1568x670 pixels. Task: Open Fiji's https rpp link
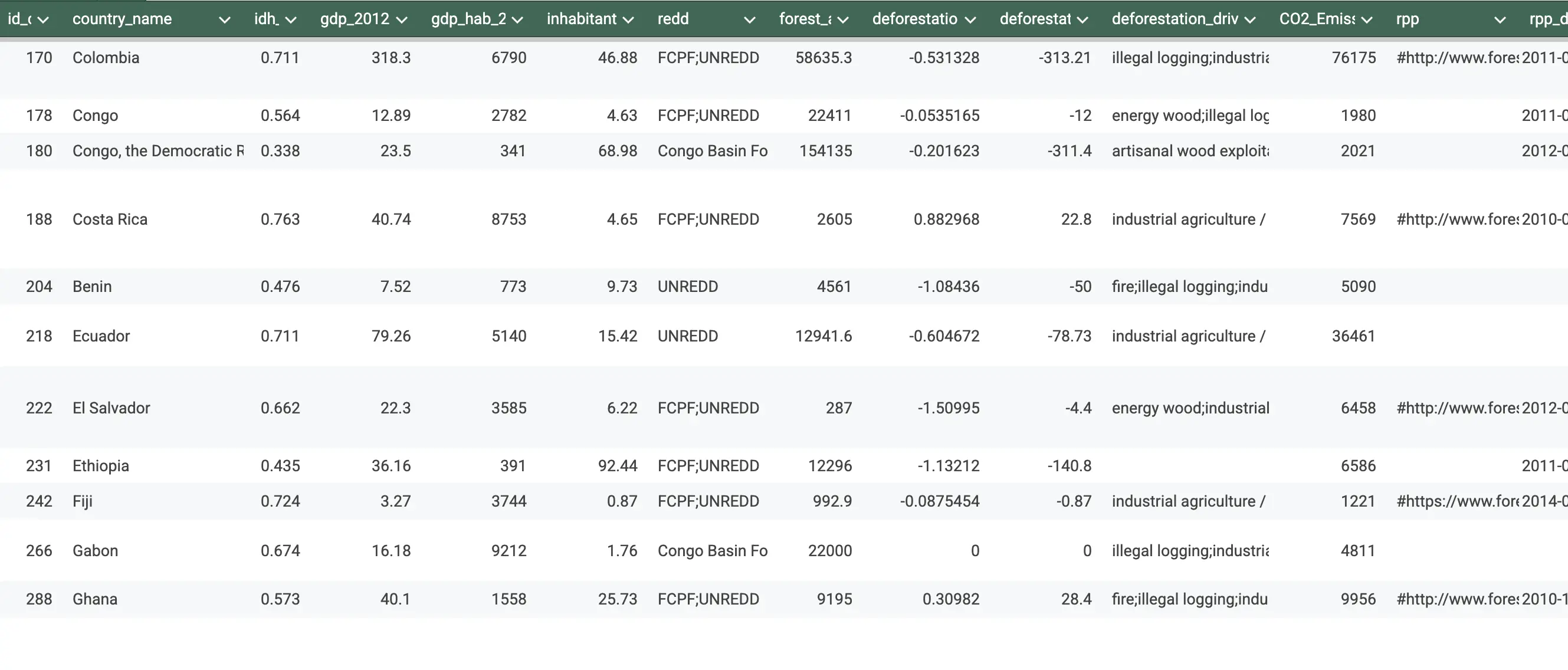point(1457,501)
